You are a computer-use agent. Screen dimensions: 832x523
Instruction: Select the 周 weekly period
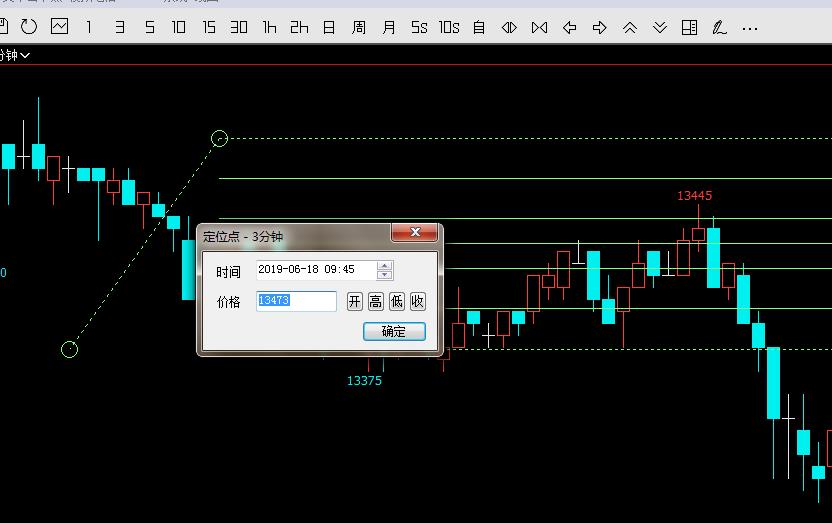(359, 27)
